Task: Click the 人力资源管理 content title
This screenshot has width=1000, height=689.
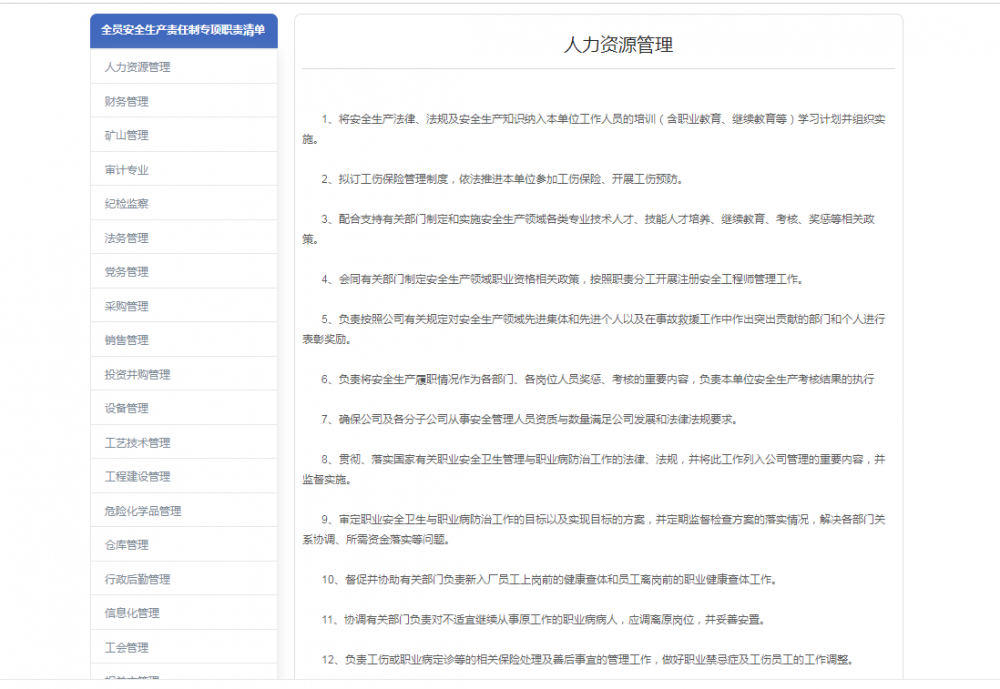Action: (618, 45)
